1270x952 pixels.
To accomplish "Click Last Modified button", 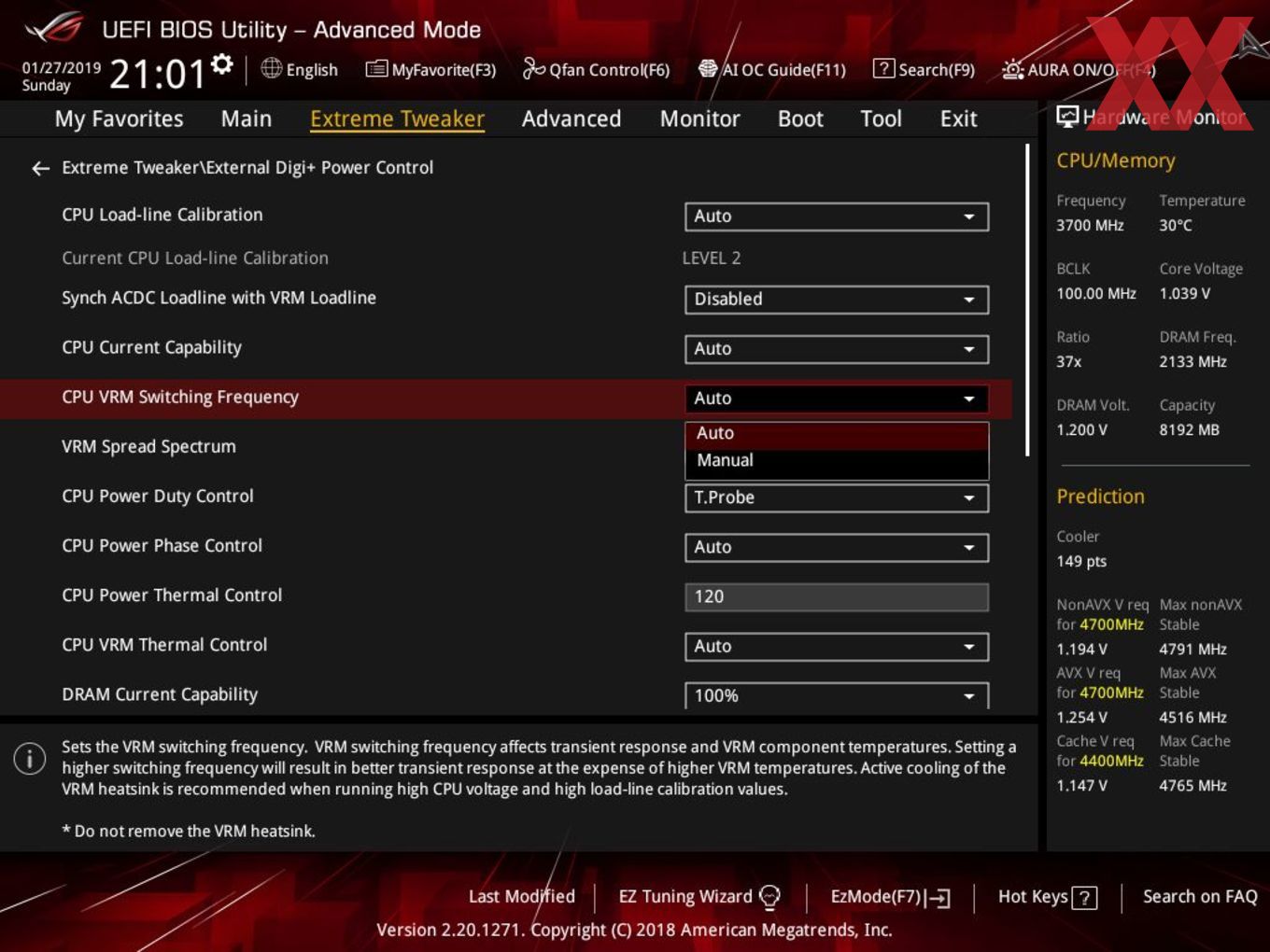I will click(521, 896).
